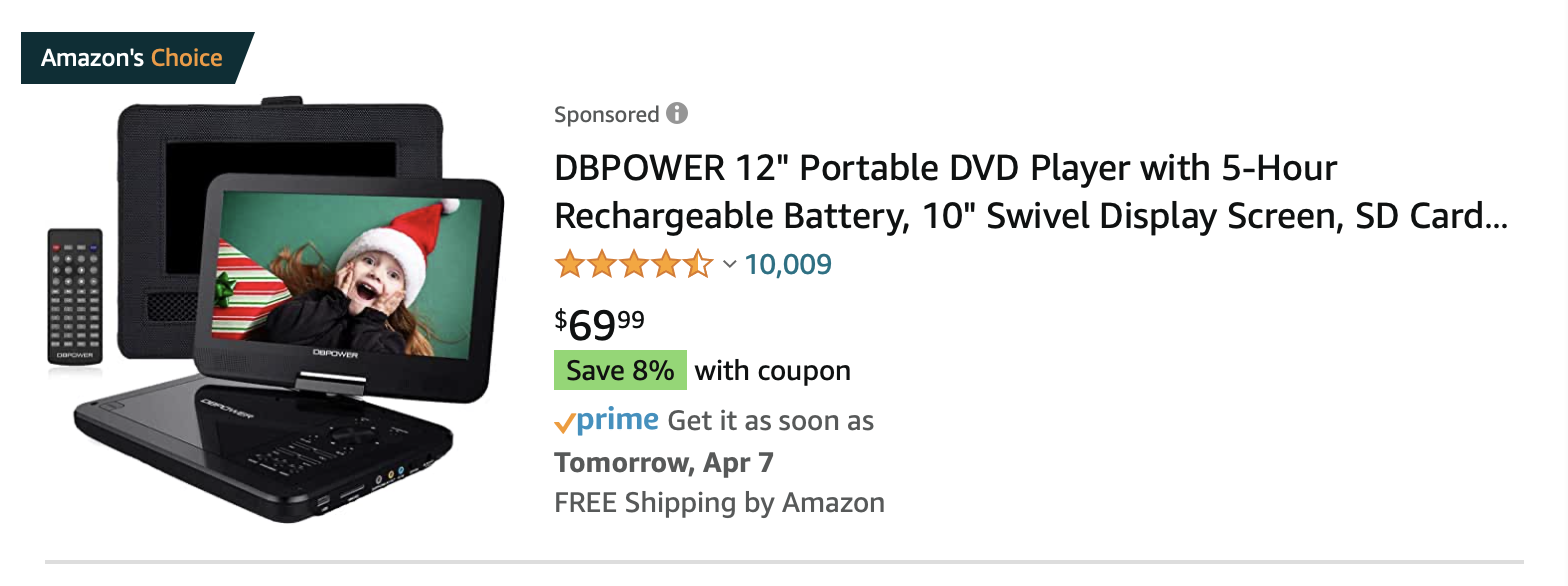Viewport: 1568px width, 586px height.
Task: Click the green Save 8% coupon badge
Action: [x=620, y=371]
